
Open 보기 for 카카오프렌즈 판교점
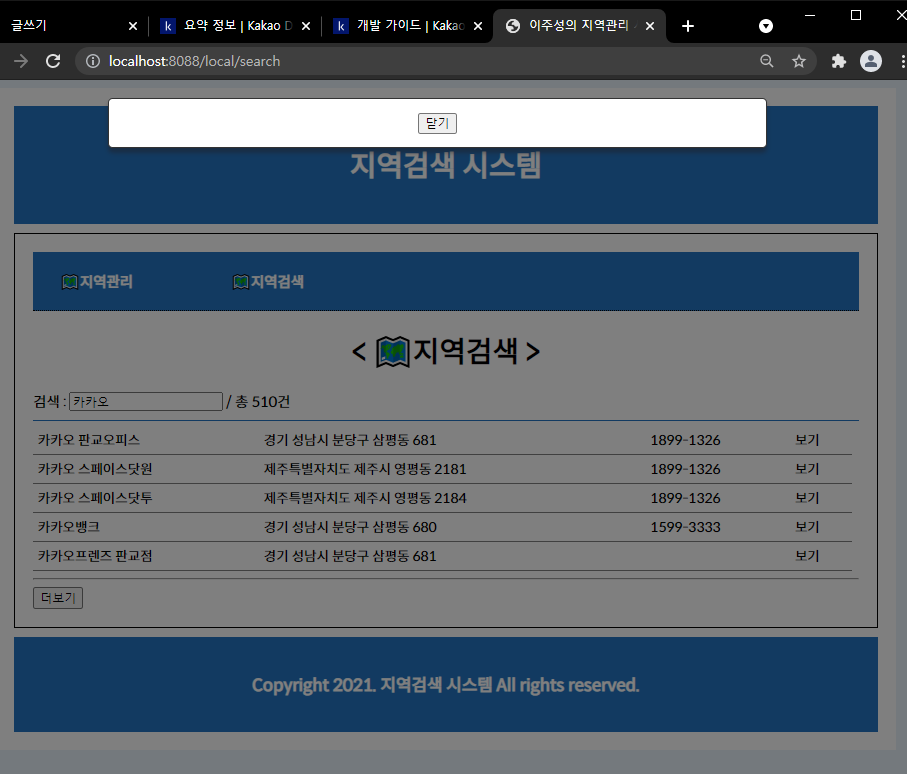807,555
